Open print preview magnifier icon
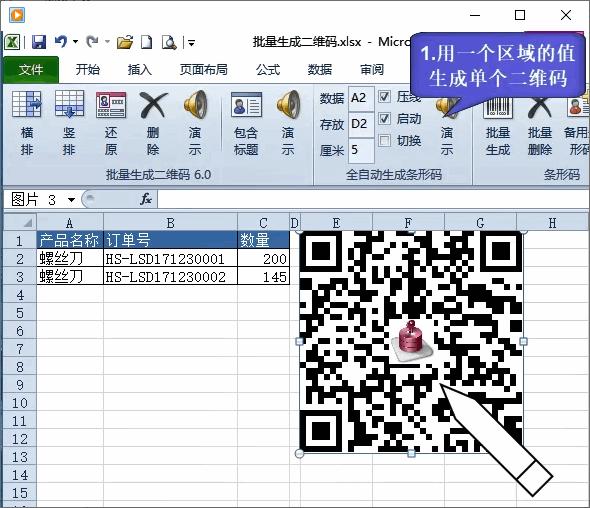The height and width of the screenshot is (508, 590). tap(169, 42)
